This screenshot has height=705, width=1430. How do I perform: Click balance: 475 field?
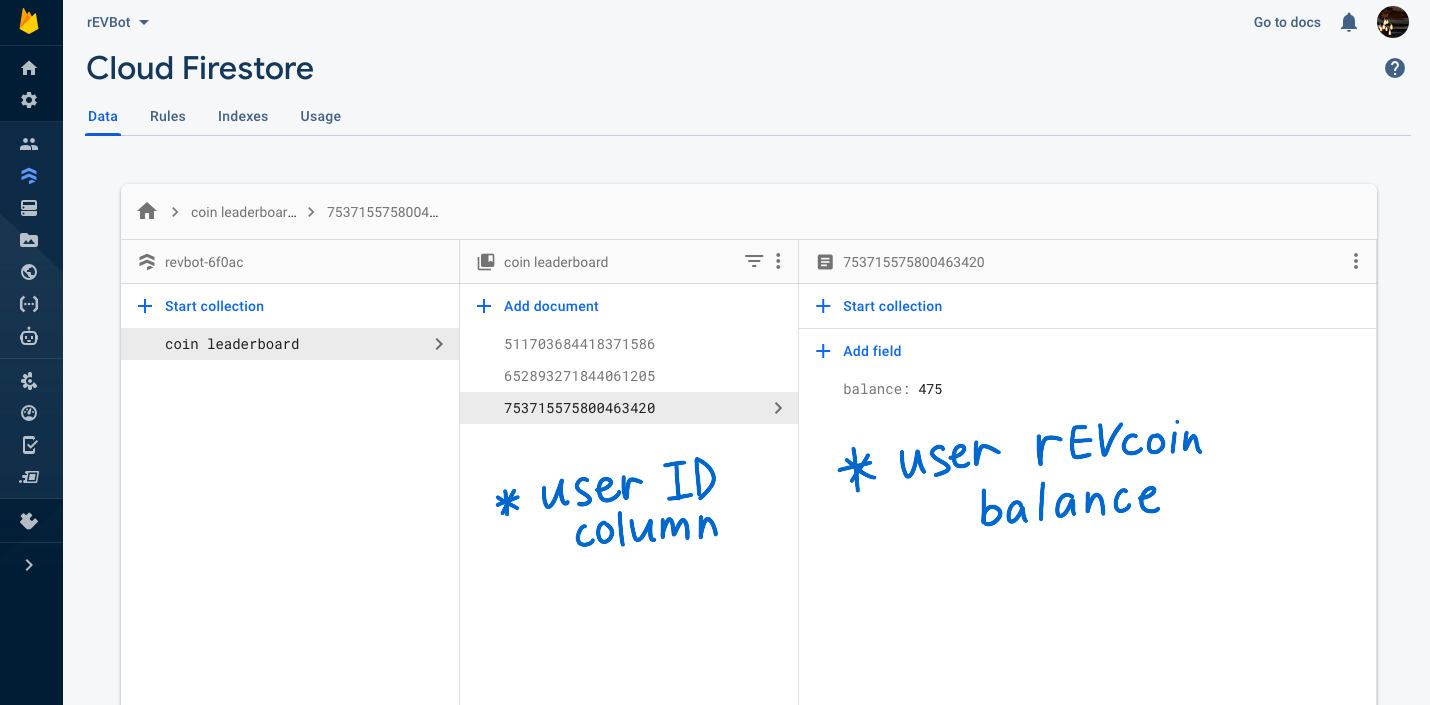[x=893, y=389]
